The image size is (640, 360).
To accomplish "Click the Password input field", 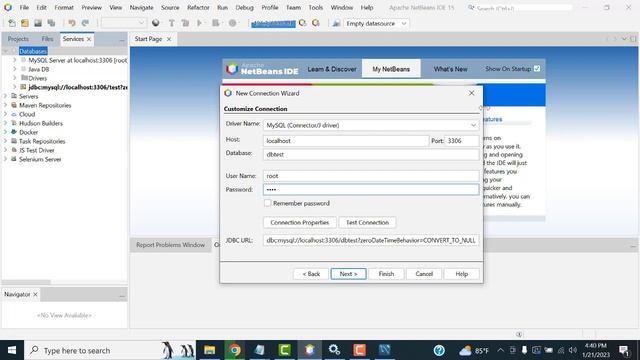I will click(x=371, y=189).
